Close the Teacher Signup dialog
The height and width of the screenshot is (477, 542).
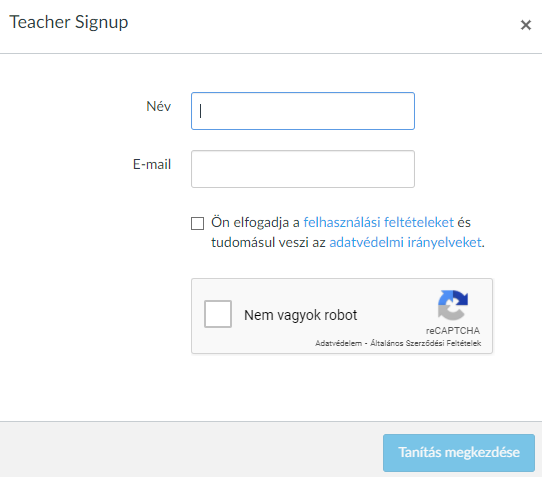click(526, 25)
